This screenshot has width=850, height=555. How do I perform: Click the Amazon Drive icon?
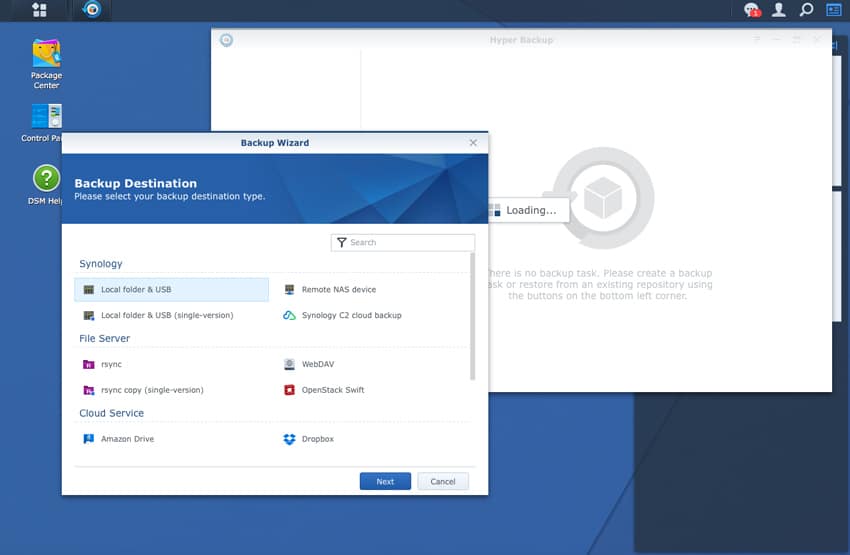89,439
